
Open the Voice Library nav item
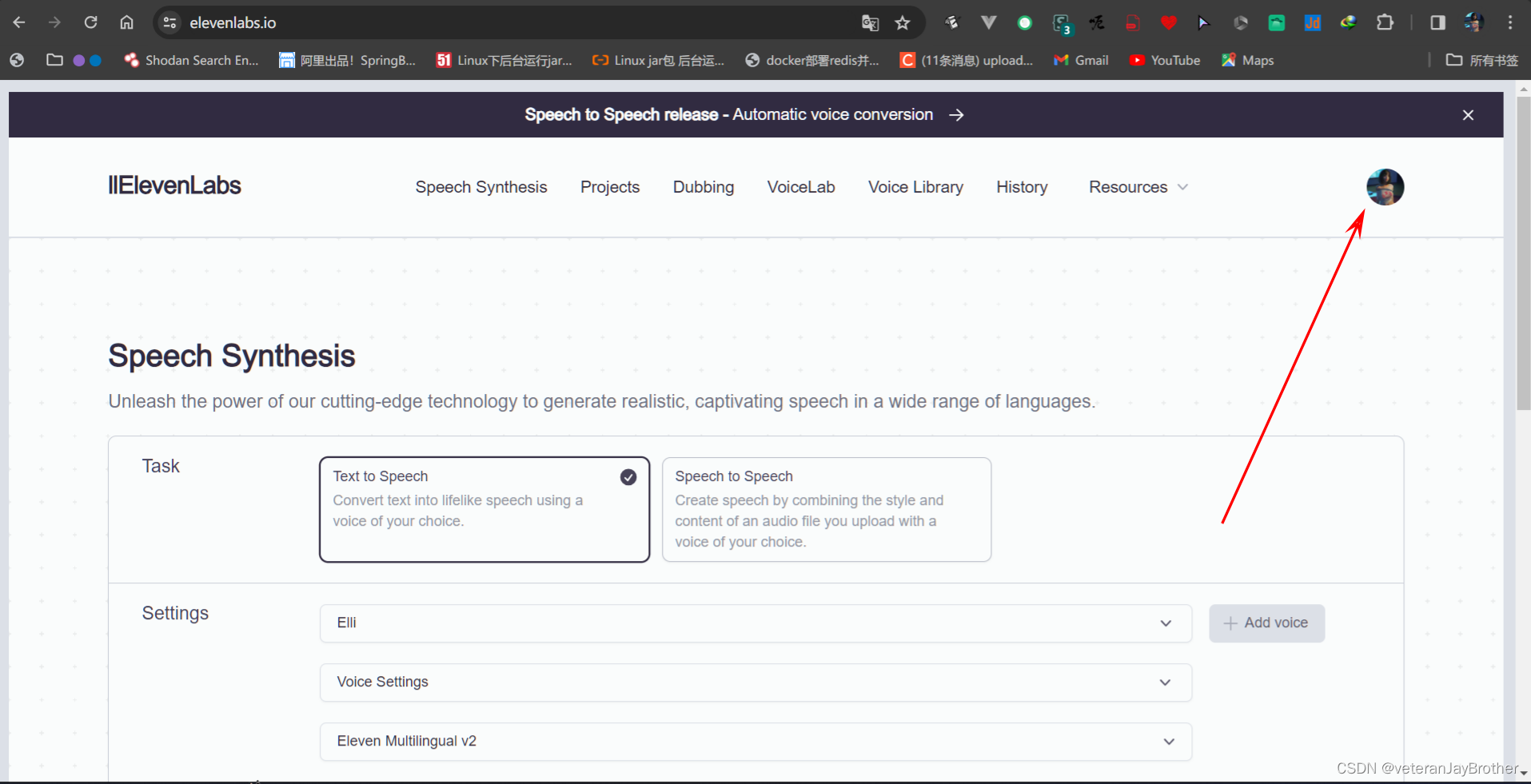tap(915, 187)
